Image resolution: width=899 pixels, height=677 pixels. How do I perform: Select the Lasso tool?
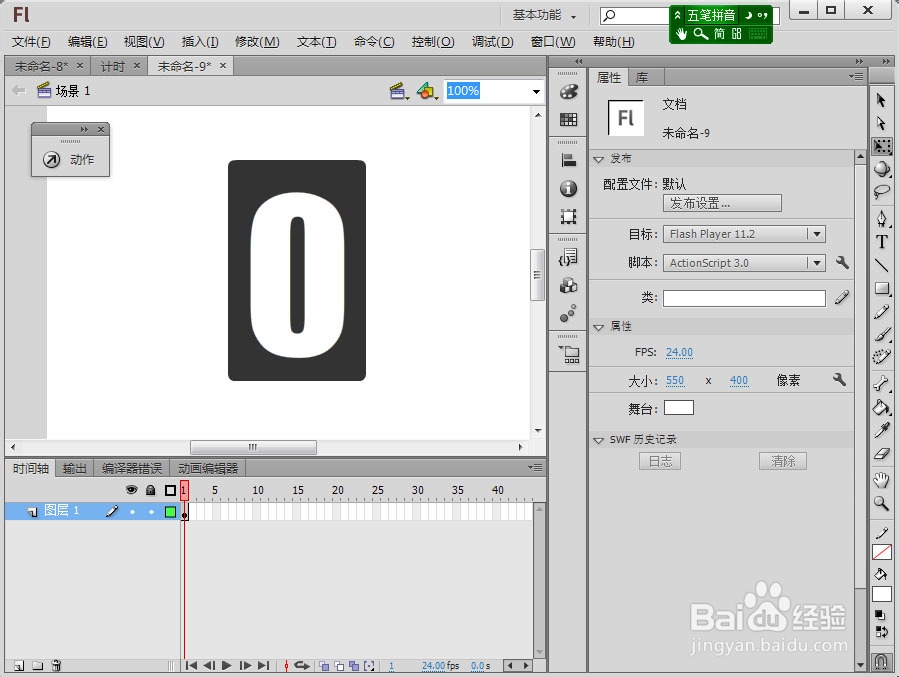click(x=882, y=192)
